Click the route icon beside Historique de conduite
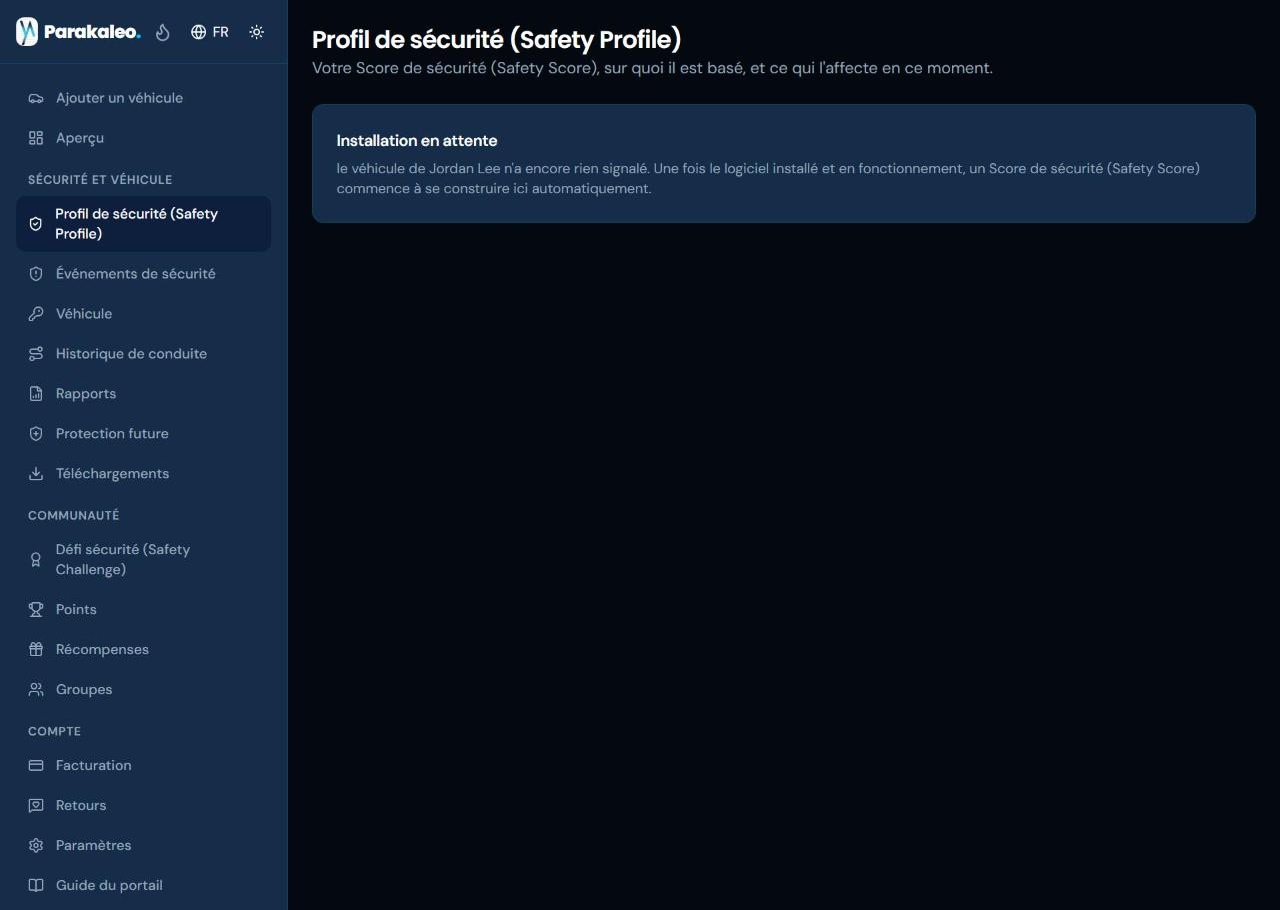This screenshot has width=1280, height=910. tap(36, 354)
